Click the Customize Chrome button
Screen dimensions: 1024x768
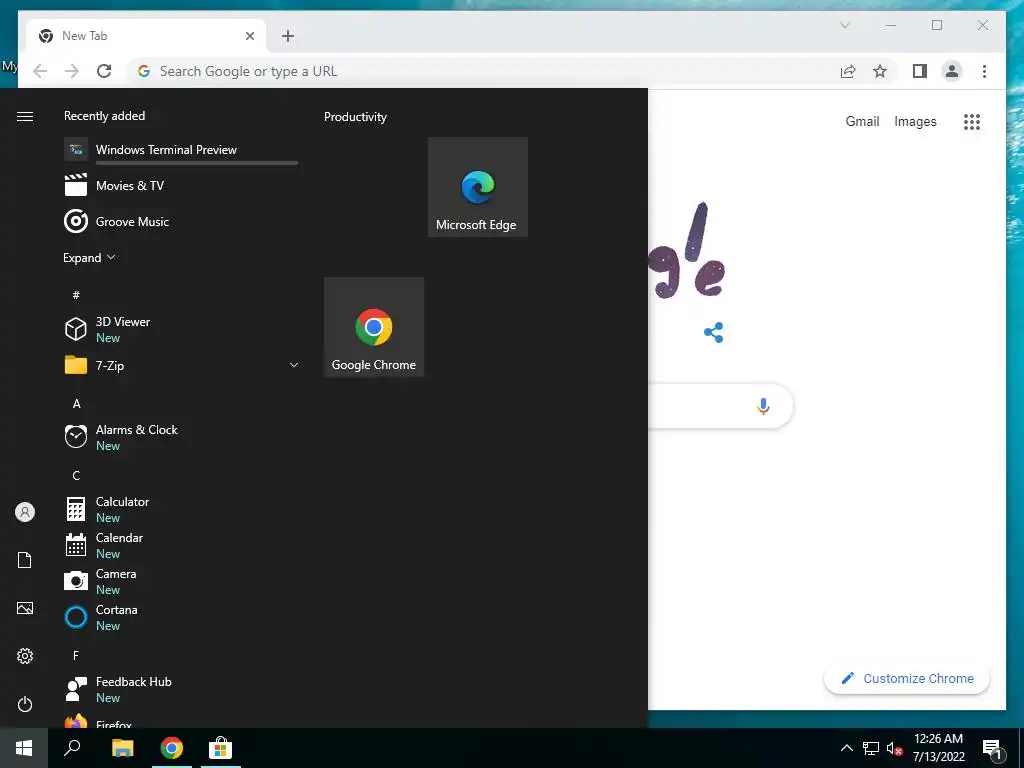click(907, 679)
